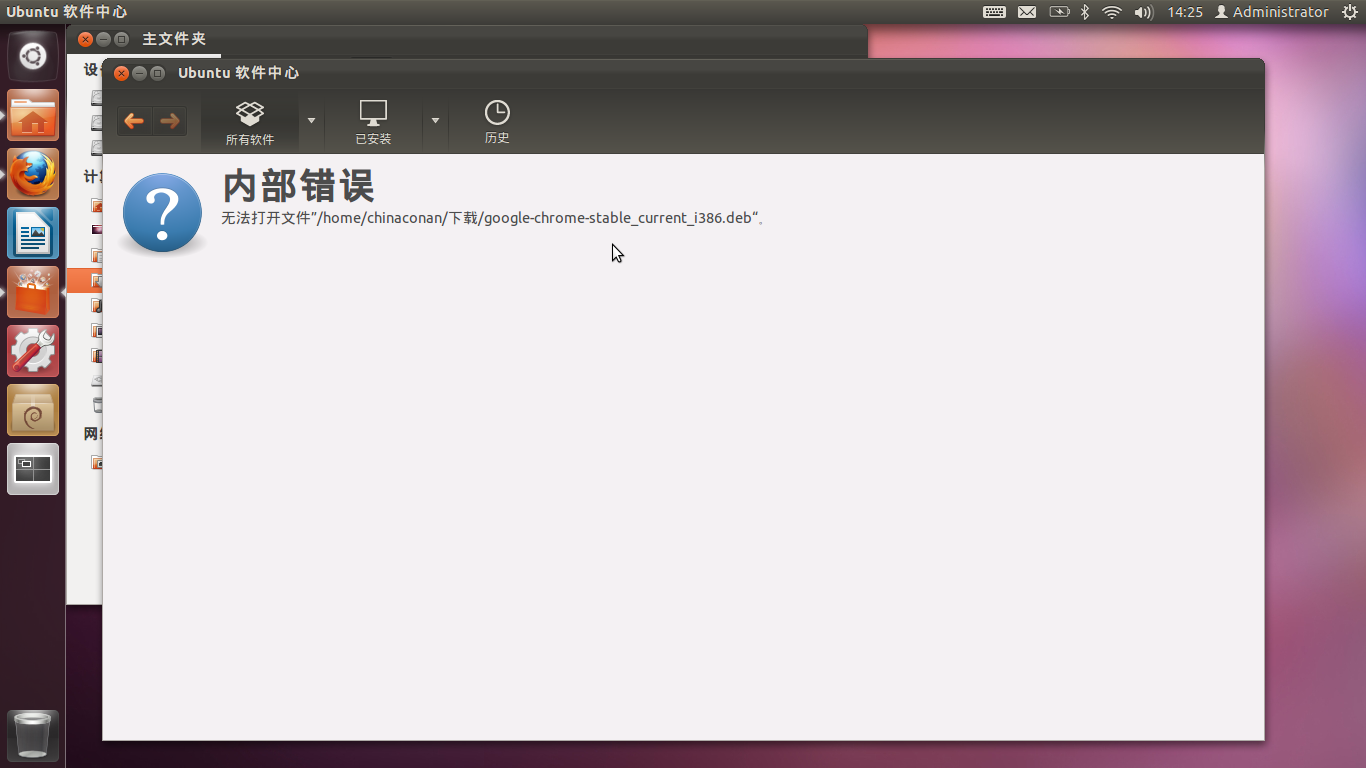Open the Trash in the launcher

coord(33,736)
